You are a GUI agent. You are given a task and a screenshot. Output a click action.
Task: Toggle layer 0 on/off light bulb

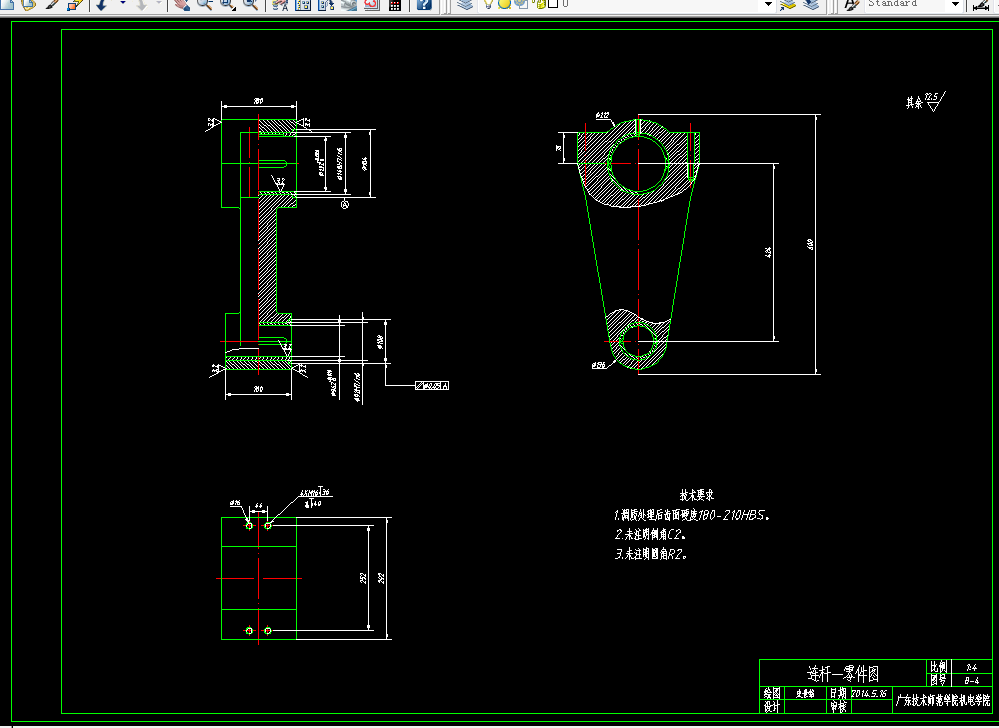[487, 4]
